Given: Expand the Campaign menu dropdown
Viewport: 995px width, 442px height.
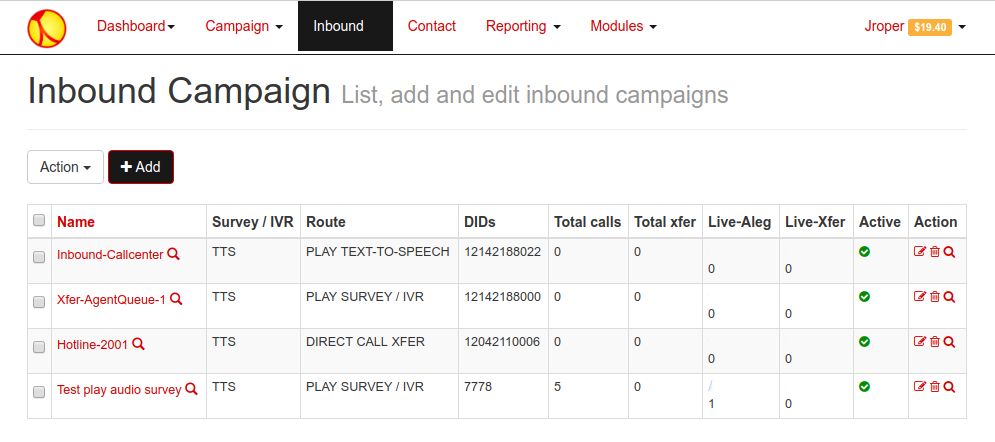Looking at the screenshot, I should click(244, 26).
